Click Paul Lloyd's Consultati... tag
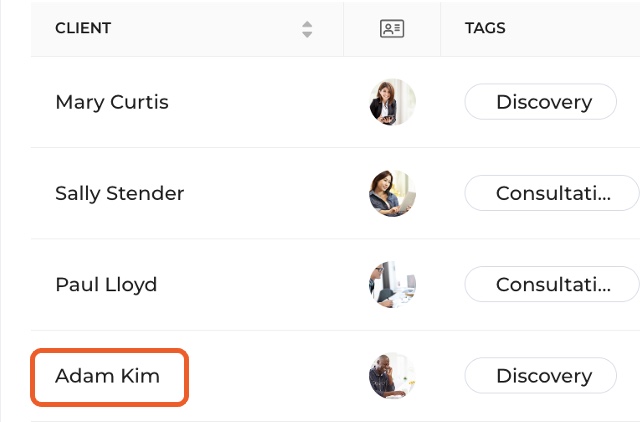The height and width of the screenshot is (422, 640). (552, 284)
